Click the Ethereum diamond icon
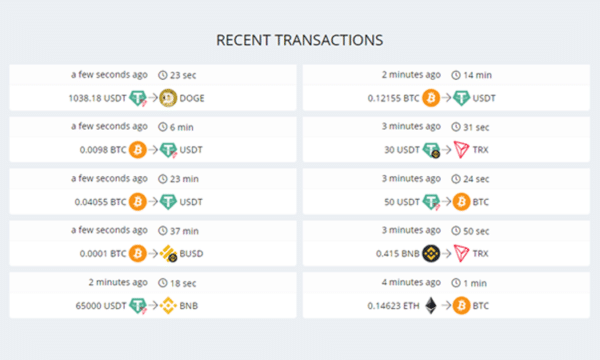The image size is (600, 360). point(431,306)
